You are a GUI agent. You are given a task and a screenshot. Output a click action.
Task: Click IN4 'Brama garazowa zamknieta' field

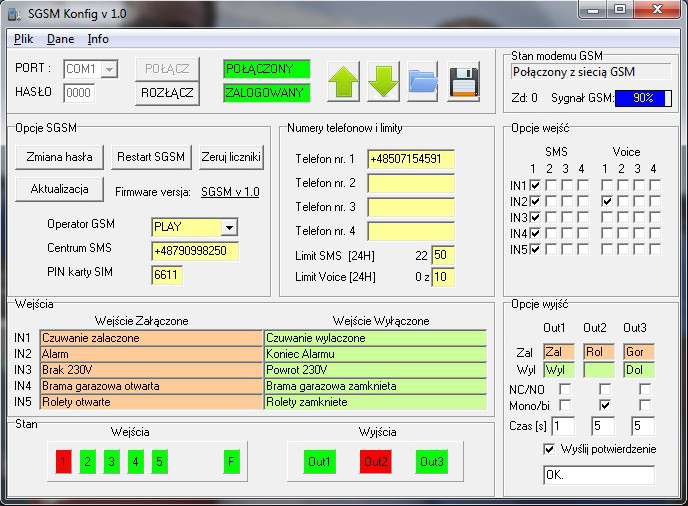click(x=376, y=386)
